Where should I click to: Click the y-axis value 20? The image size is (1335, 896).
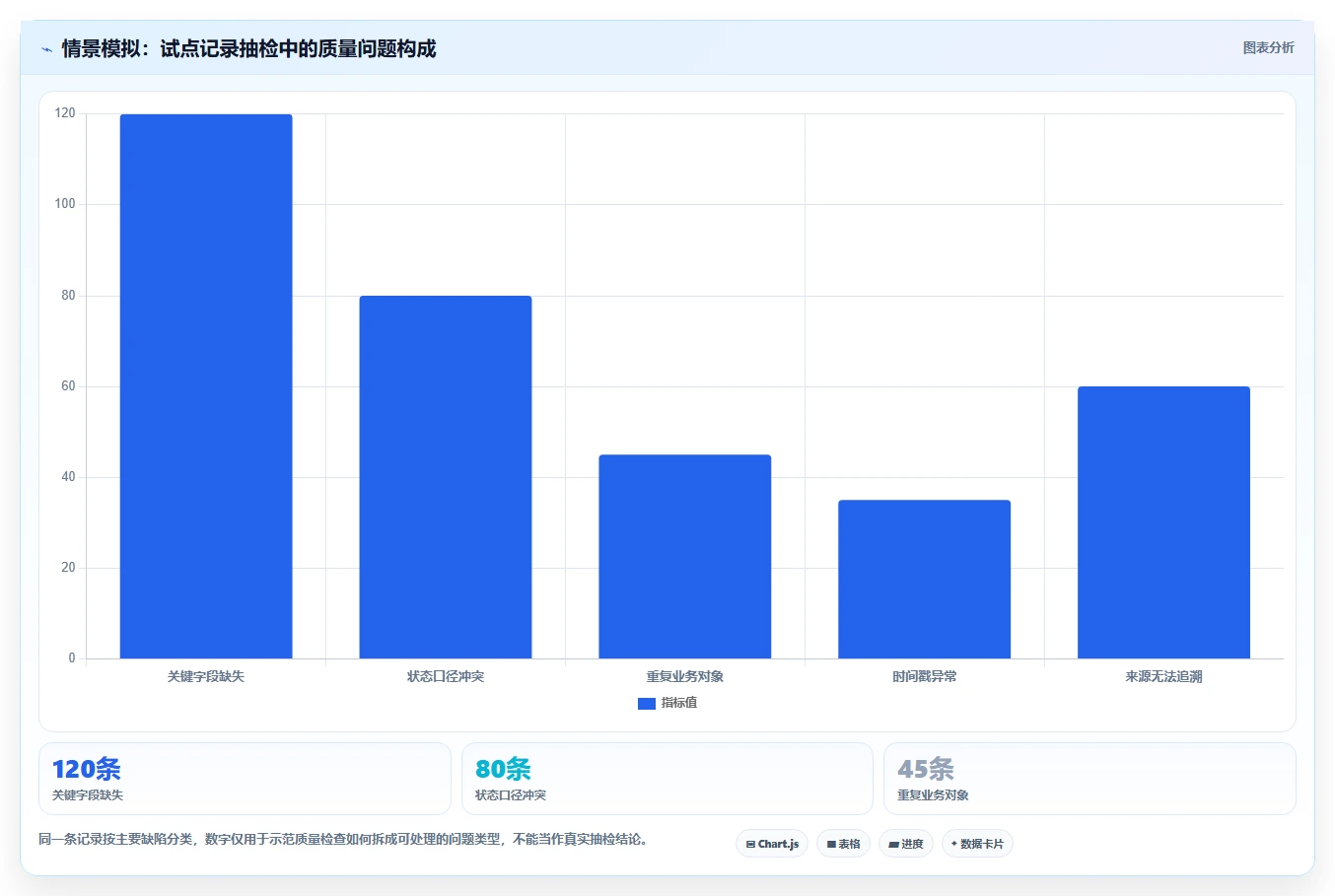point(68,568)
